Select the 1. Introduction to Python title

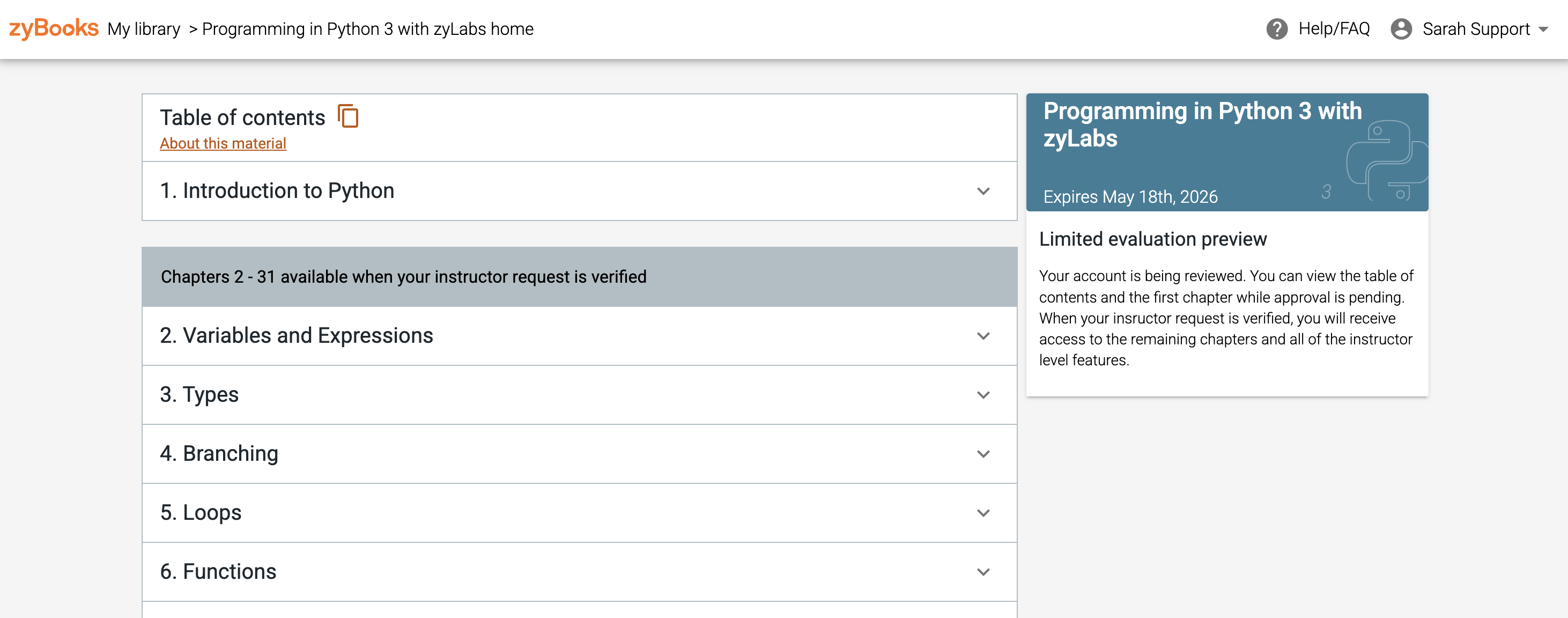(277, 190)
